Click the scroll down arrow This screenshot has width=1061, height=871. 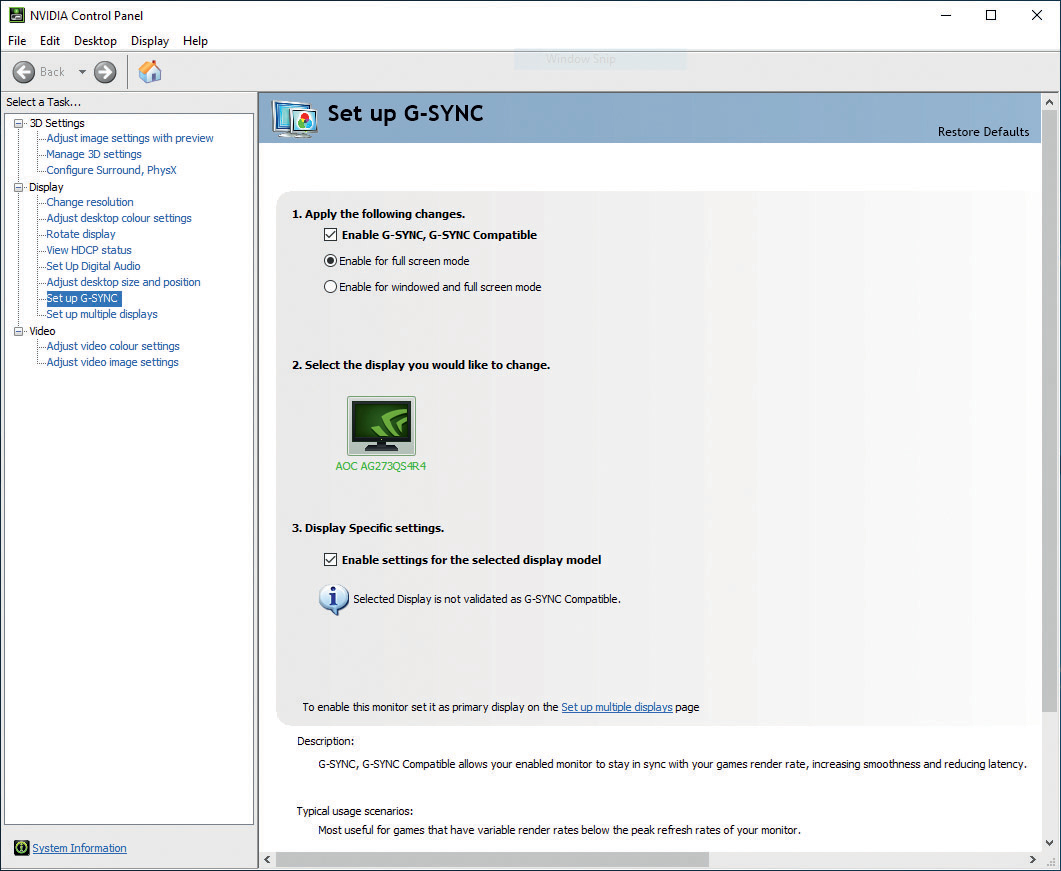coord(1049,843)
